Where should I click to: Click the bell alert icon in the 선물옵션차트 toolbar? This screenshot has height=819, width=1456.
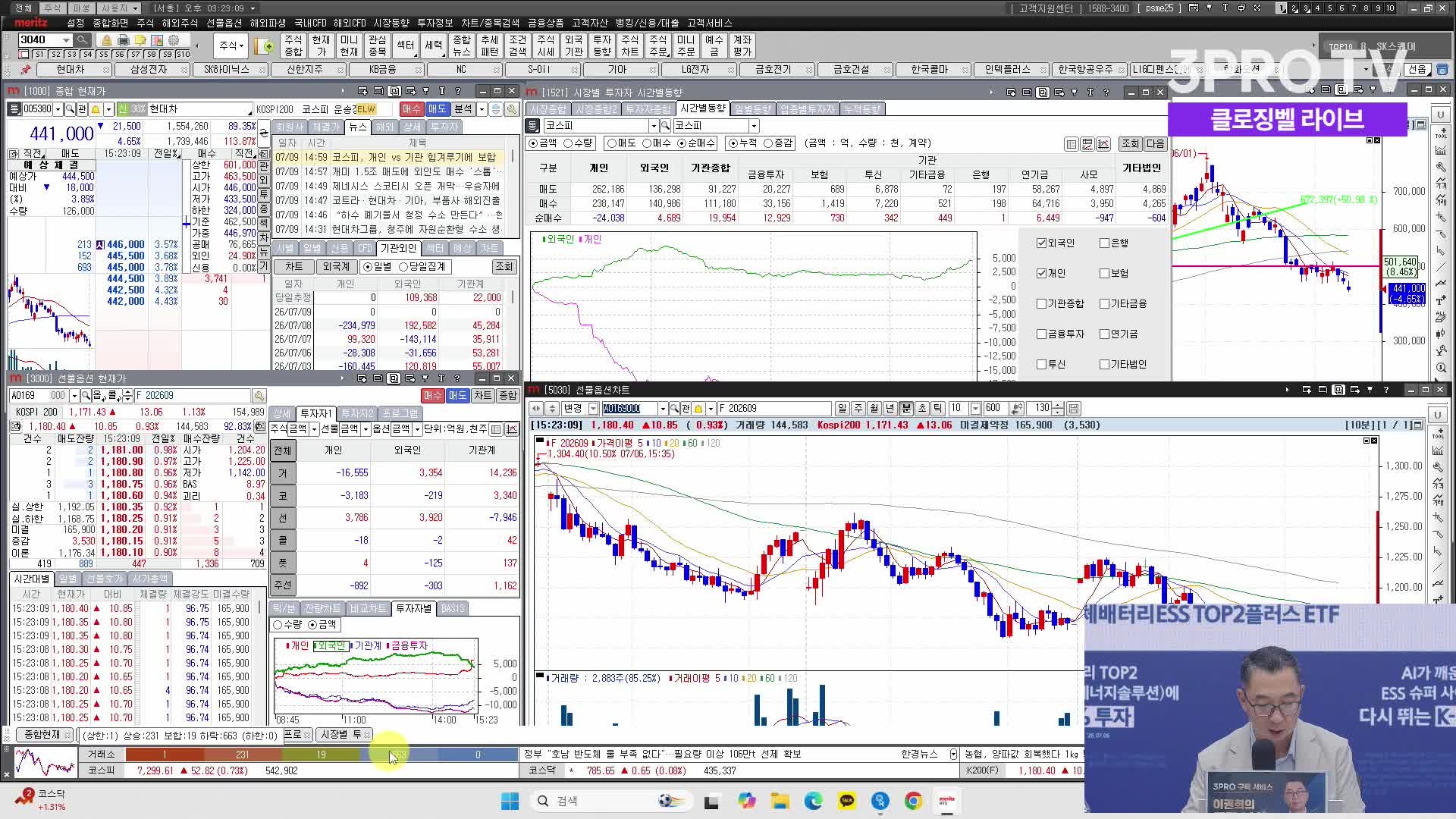[x=698, y=409]
